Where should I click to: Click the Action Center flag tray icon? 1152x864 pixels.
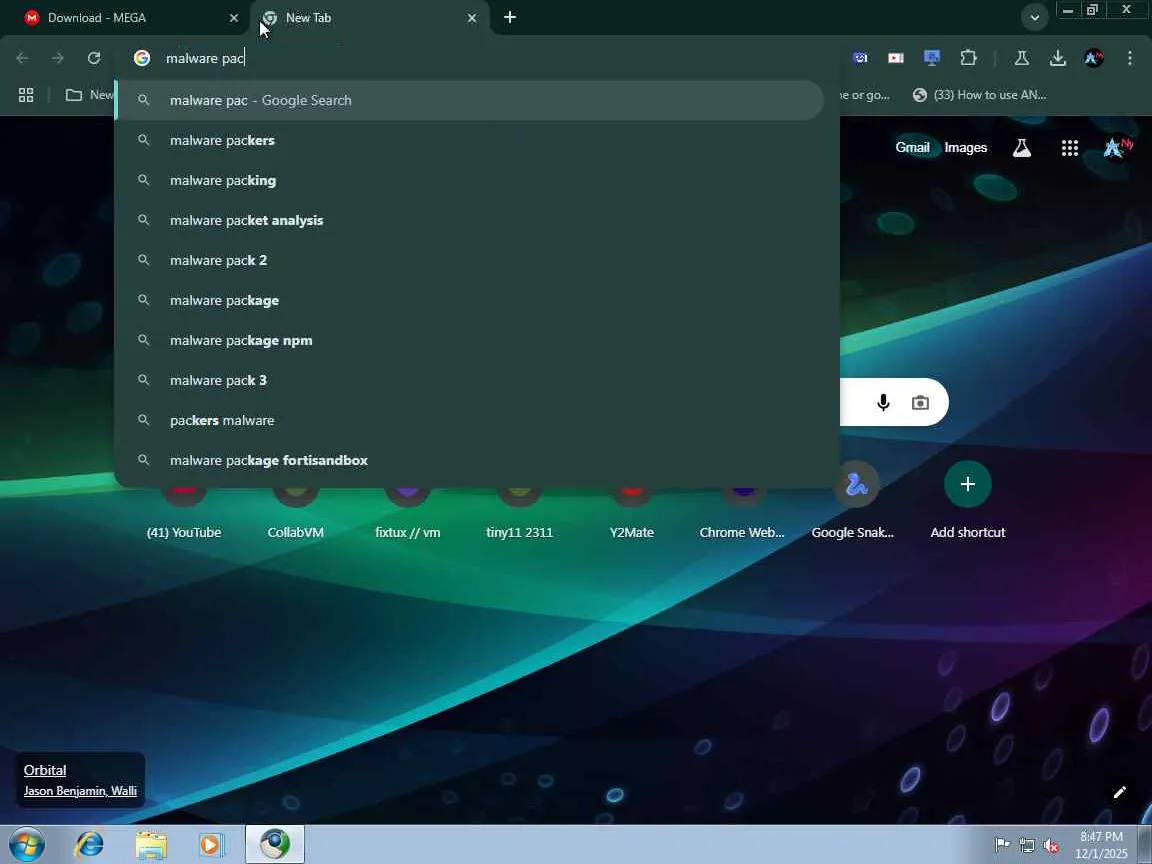coord(1002,846)
